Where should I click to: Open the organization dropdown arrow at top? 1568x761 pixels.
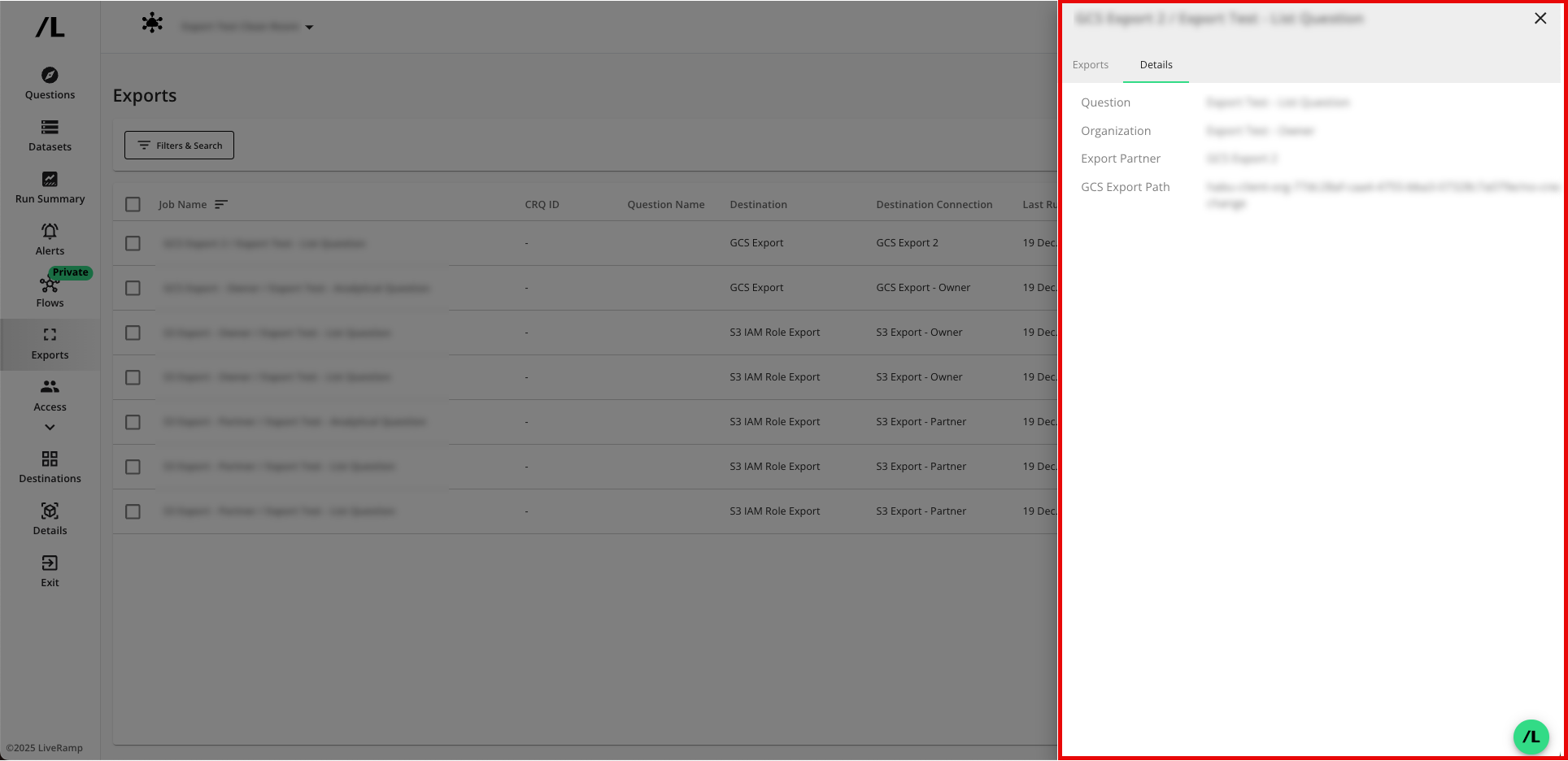(x=309, y=28)
